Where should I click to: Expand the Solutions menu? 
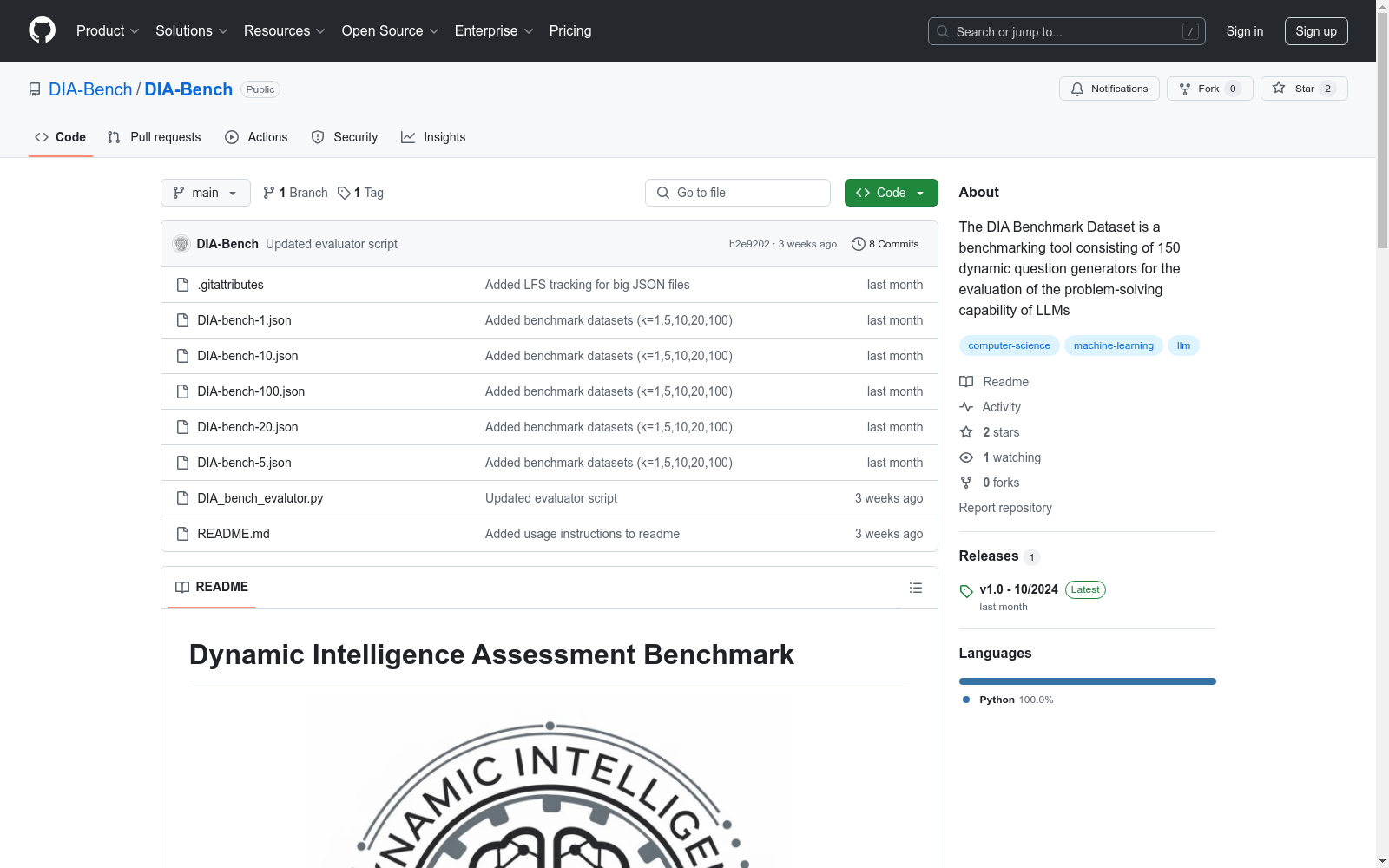(x=192, y=31)
